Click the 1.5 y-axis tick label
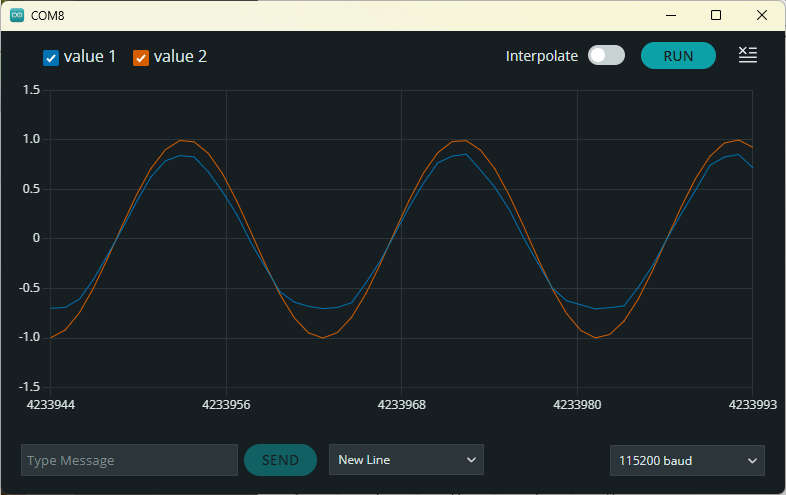Screen dimensions: 786x495 coord(31,90)
